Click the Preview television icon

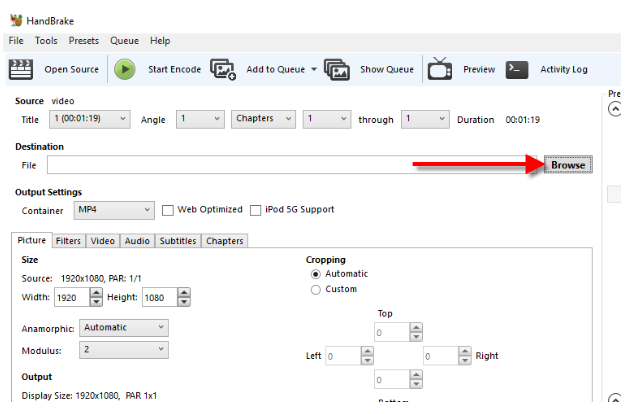click(x=439, y=69)
